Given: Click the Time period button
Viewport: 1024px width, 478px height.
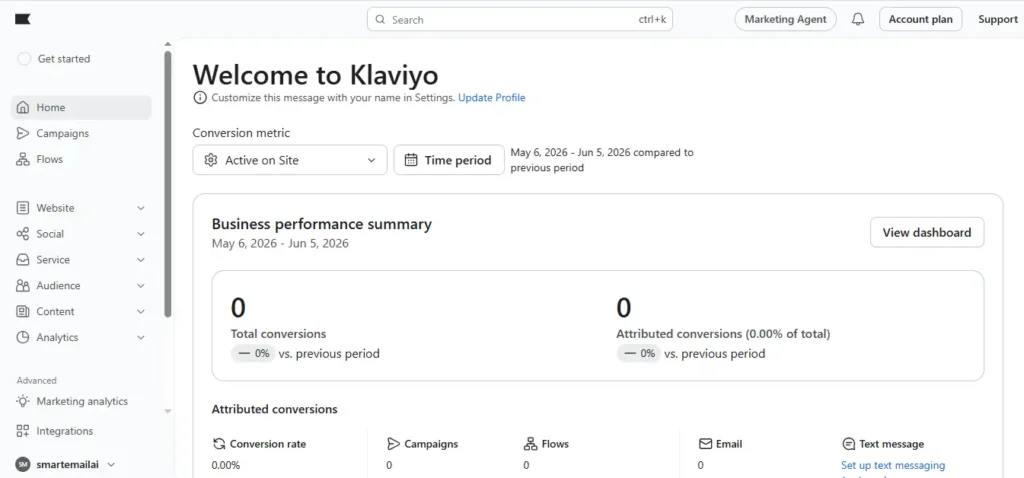Looking at the screenshot, I should point(449,160).
